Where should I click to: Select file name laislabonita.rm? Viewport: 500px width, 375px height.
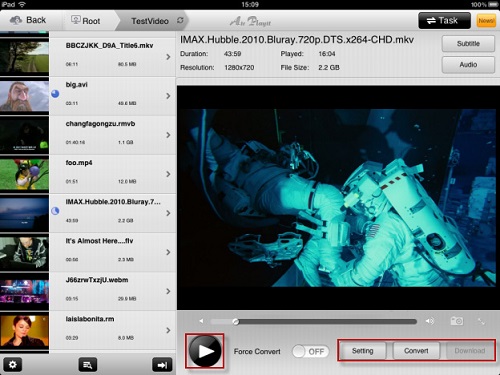[x=90, y=319]
